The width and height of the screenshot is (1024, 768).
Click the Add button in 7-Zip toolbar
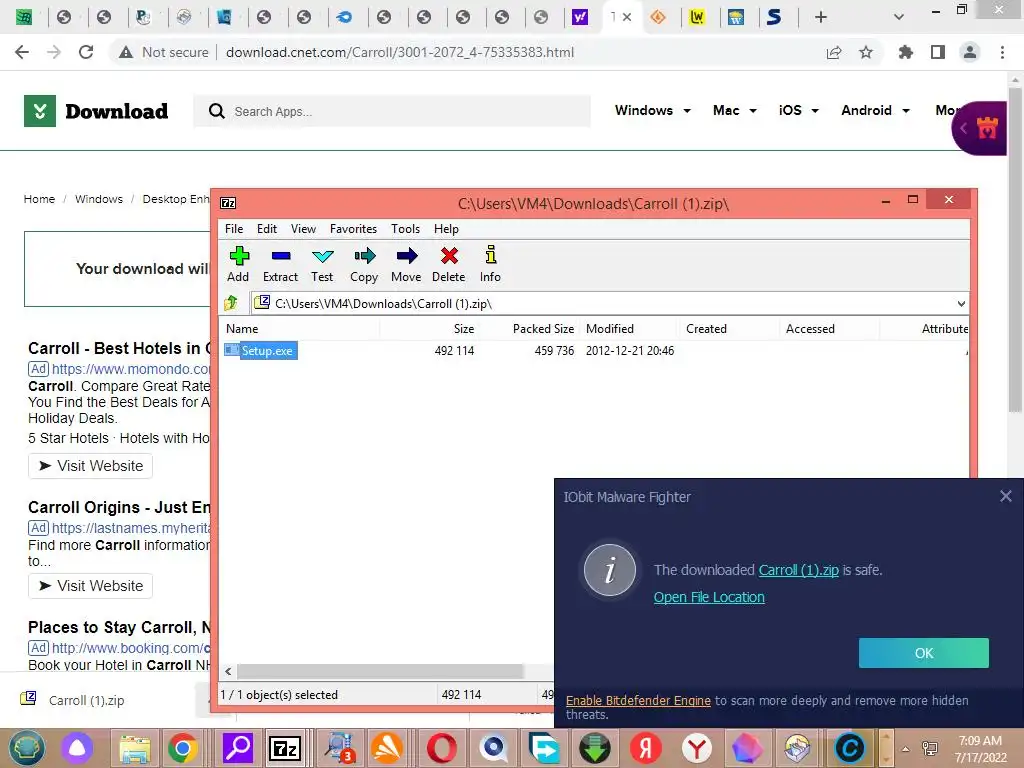click(238, 264)
